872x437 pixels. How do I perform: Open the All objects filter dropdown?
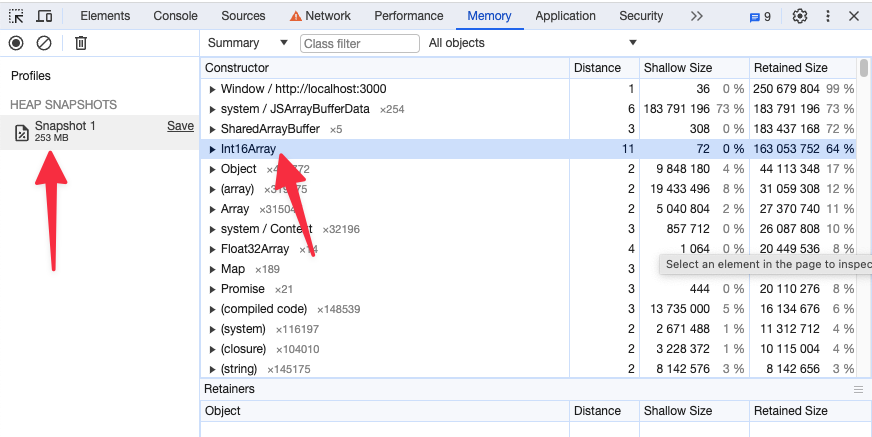click(532, 43)
